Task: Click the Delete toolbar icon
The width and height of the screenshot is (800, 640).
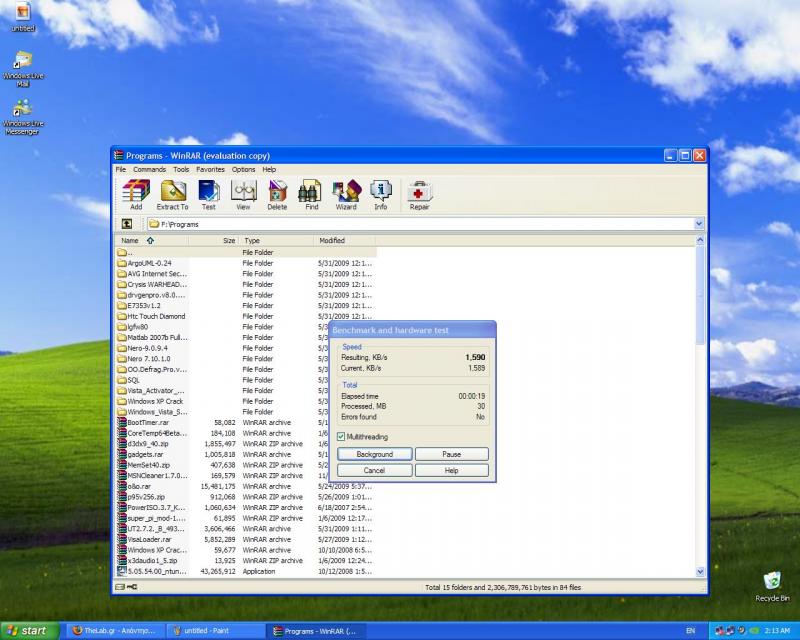Action: coord(277,195)
